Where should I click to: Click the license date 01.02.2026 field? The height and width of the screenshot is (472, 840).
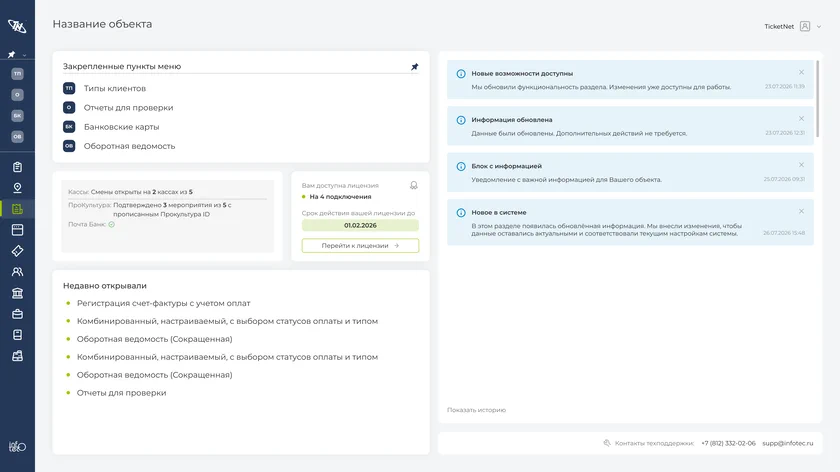tap(360, 226)
